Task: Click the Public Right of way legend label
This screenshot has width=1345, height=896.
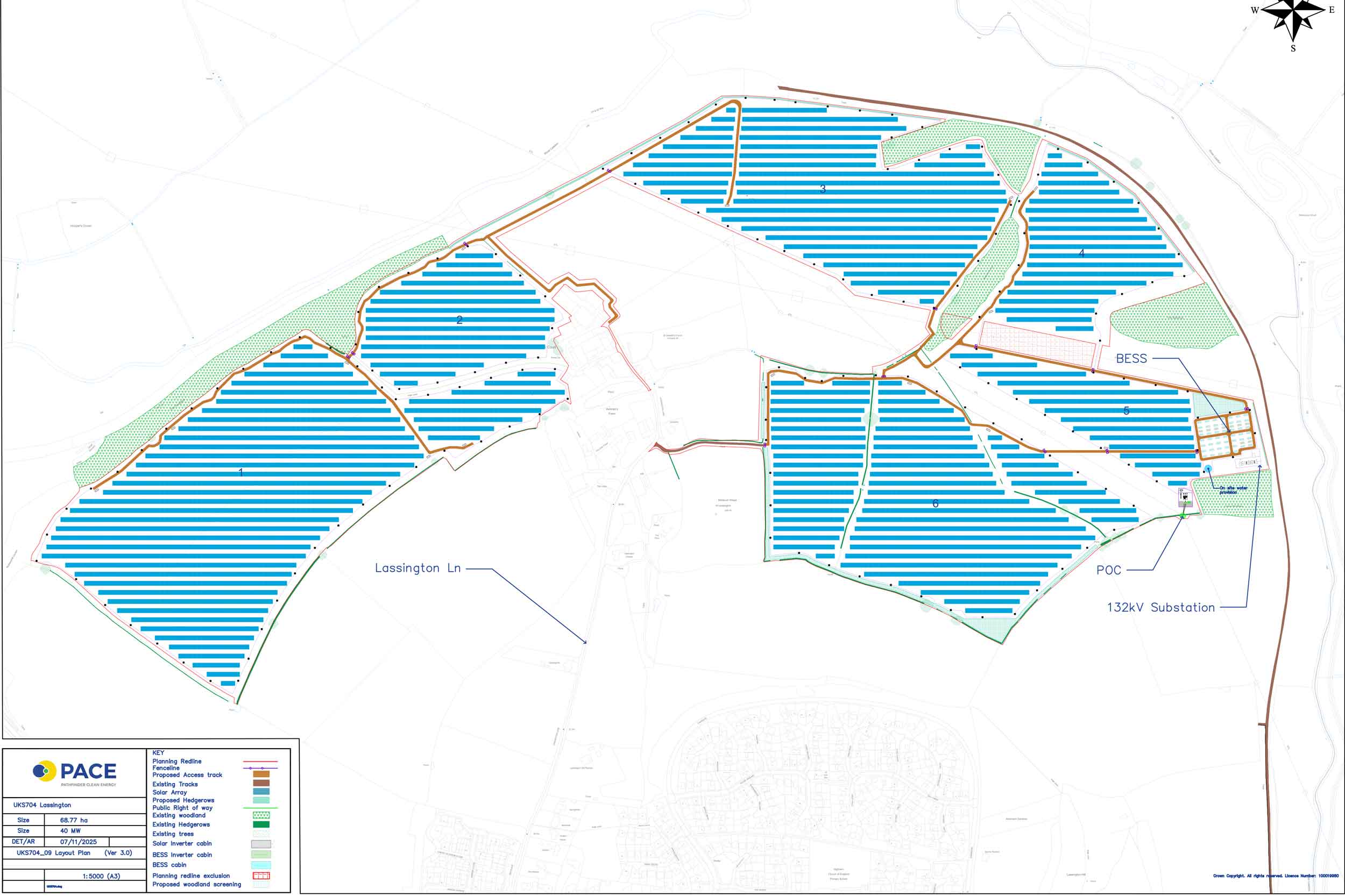Action: click(182, 808)
